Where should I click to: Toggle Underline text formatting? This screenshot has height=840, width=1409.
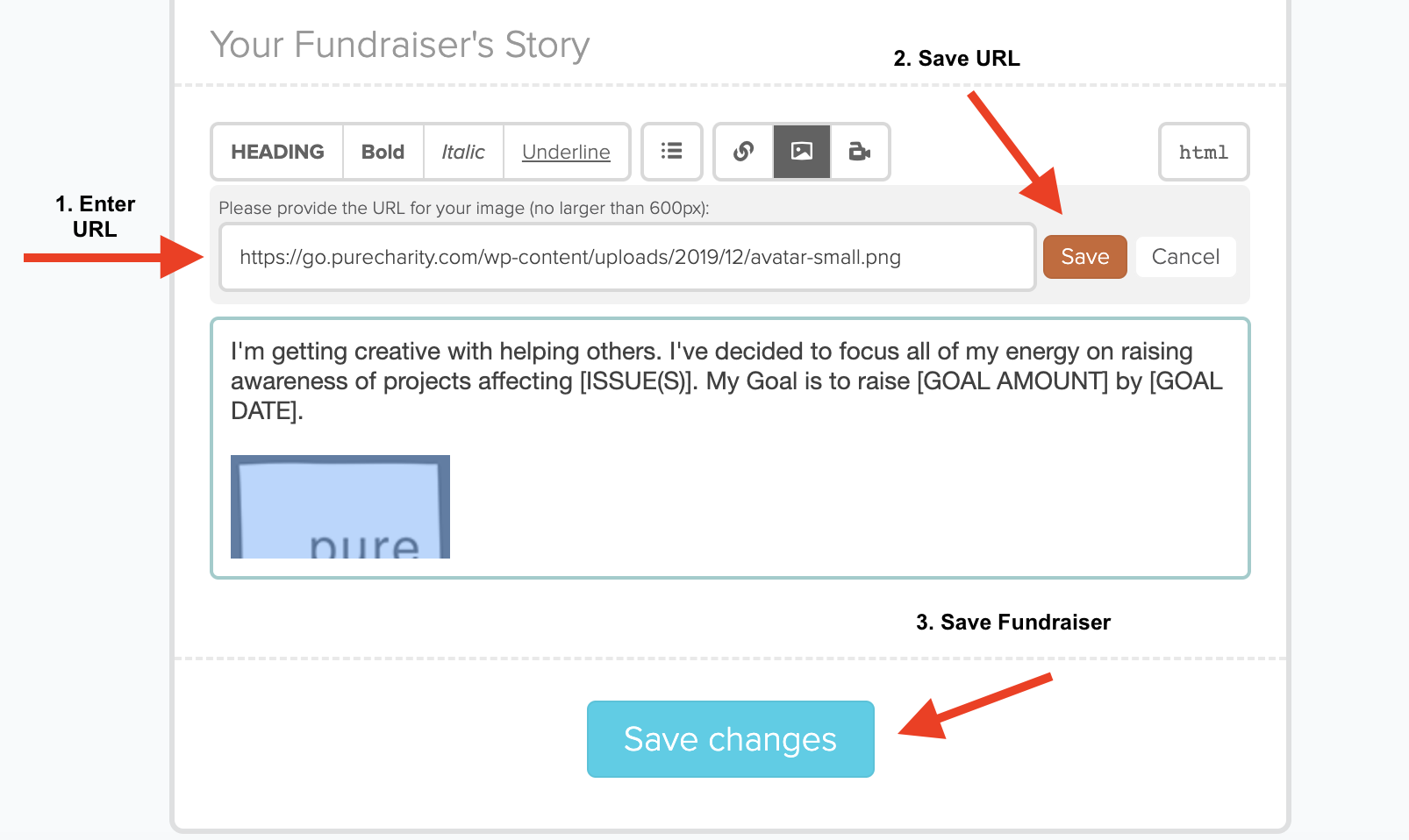point(566,152)
